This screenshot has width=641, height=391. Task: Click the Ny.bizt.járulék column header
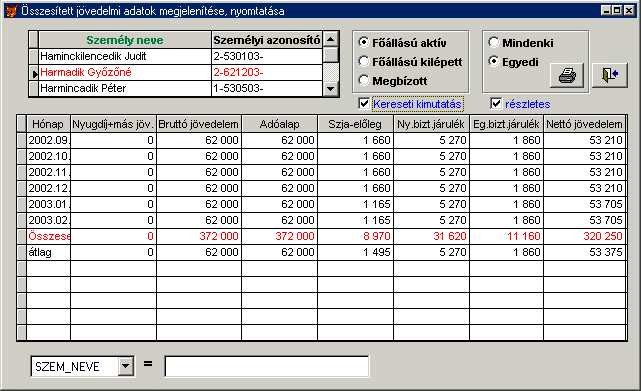431,124
